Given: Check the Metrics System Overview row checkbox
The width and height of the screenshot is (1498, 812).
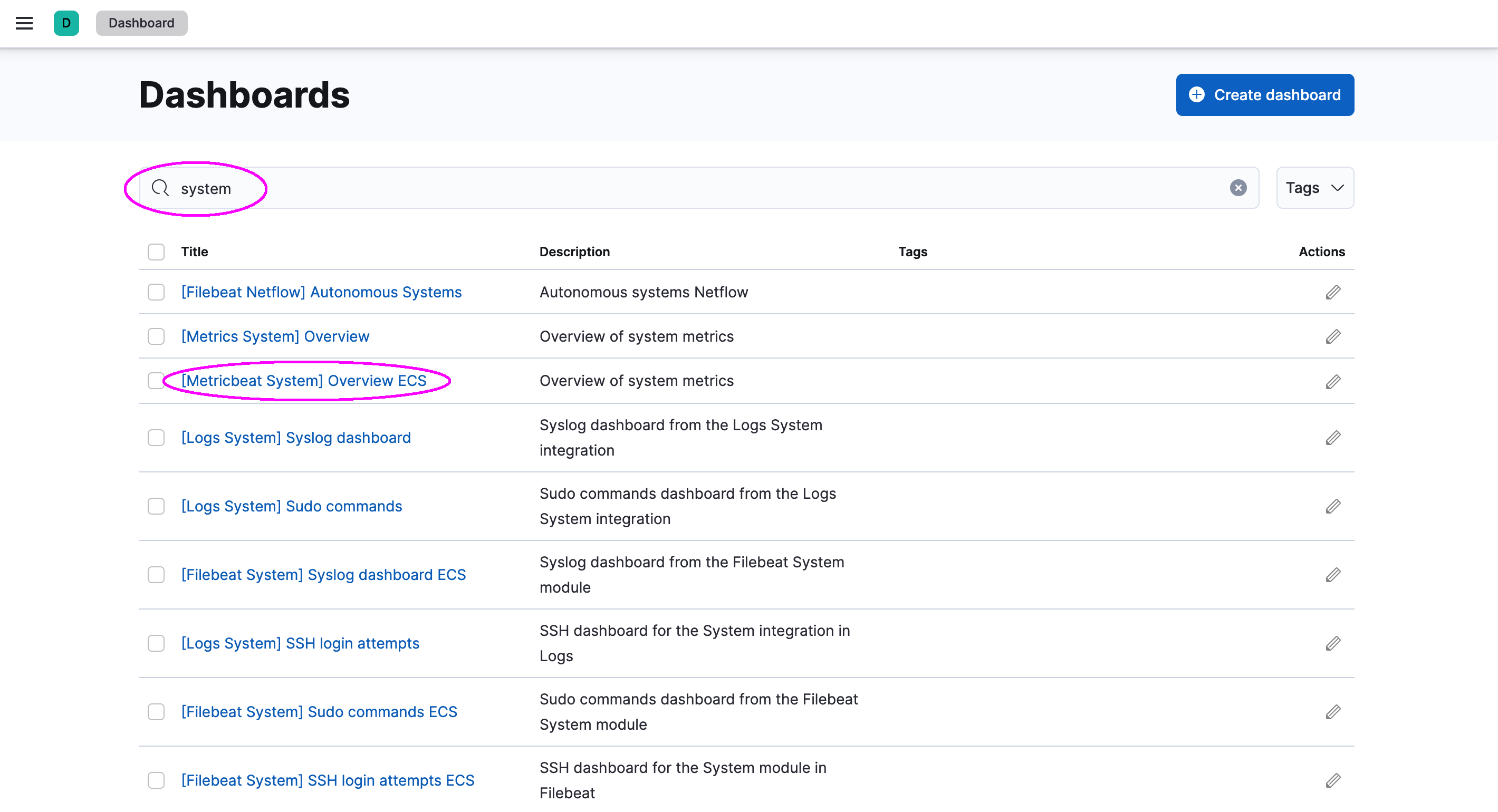Looking at the screenshot, I should [156, 336].
